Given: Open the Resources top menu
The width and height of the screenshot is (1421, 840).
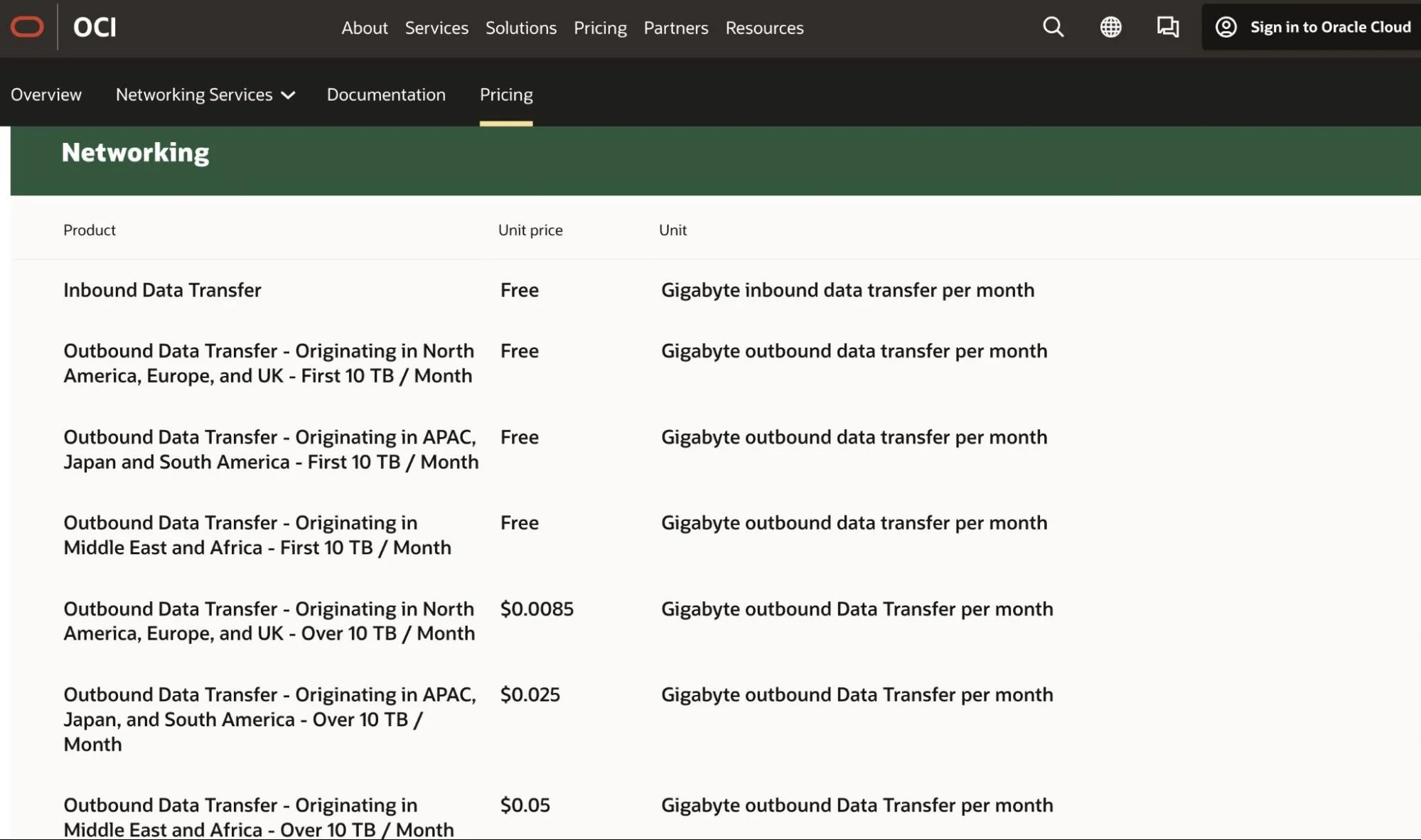Looking at the screenshot, I should 764,28.
